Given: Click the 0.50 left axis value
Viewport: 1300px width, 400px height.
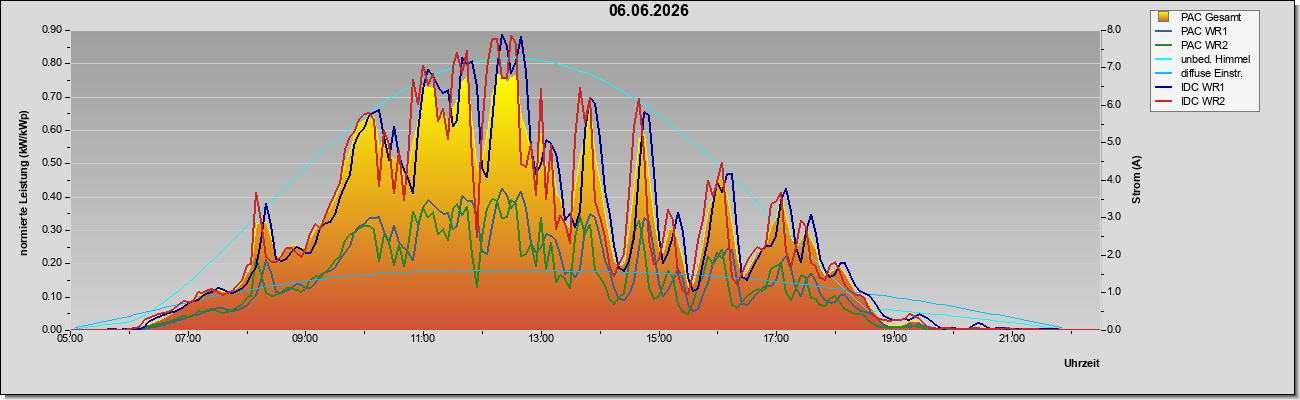Looking at the screenshot, I should coord(52,163).
